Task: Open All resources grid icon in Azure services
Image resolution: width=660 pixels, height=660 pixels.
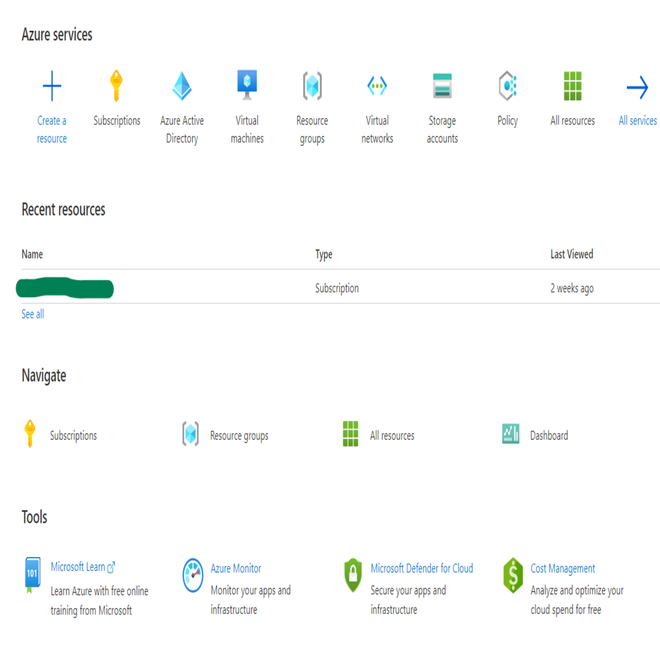Action: point(572,86)
